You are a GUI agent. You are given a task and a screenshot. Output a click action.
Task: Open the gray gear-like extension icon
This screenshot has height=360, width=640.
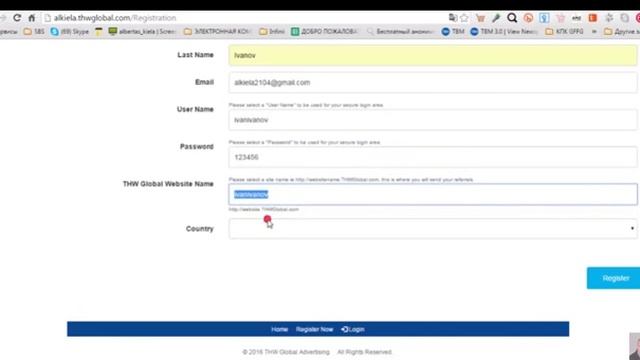(x=609, y=18)
